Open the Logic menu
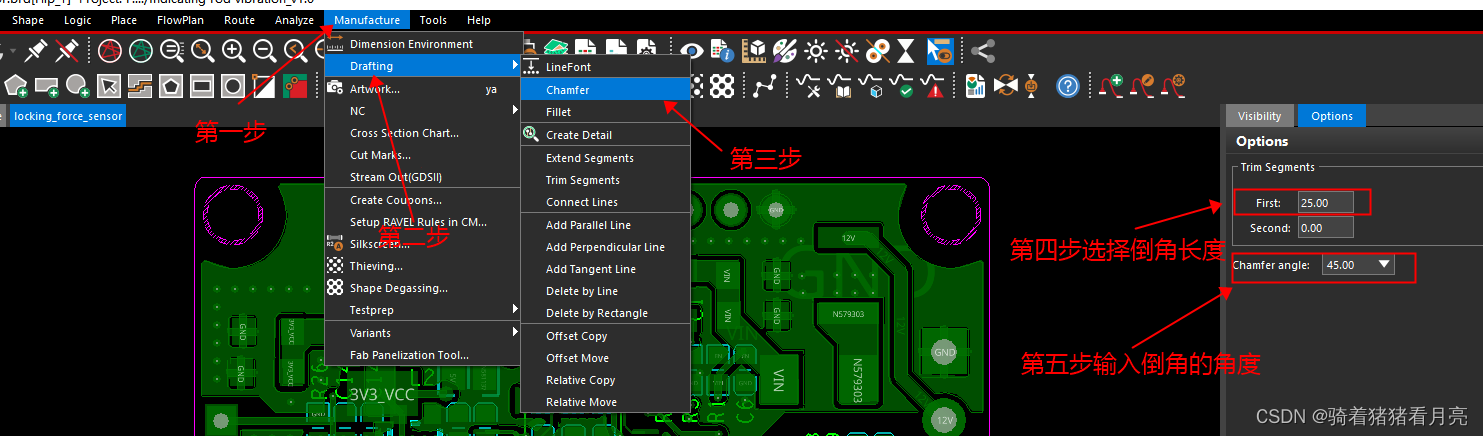Screen dimensions: 1483x436 (x=77, y=20)
